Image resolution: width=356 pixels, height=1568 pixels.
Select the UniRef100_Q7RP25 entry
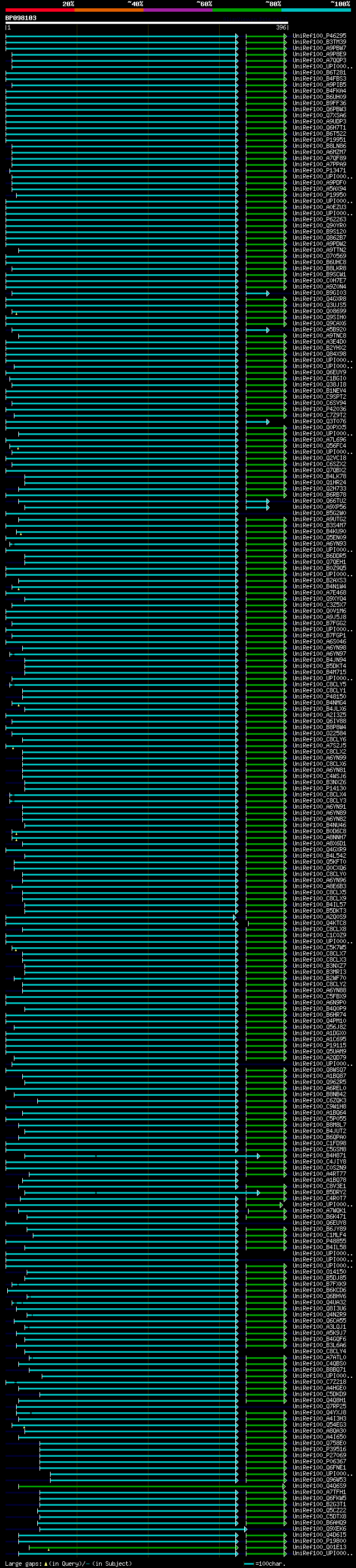319,1406
